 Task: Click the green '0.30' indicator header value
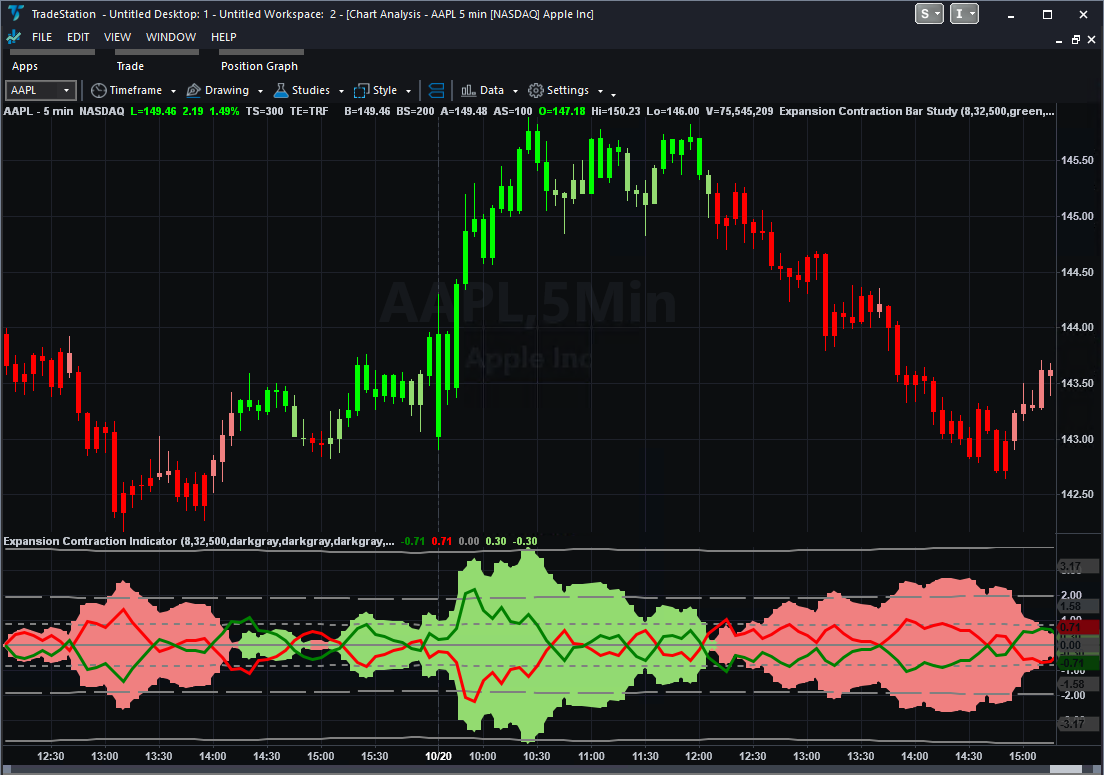pyautogui.click(x=496, y=541)
